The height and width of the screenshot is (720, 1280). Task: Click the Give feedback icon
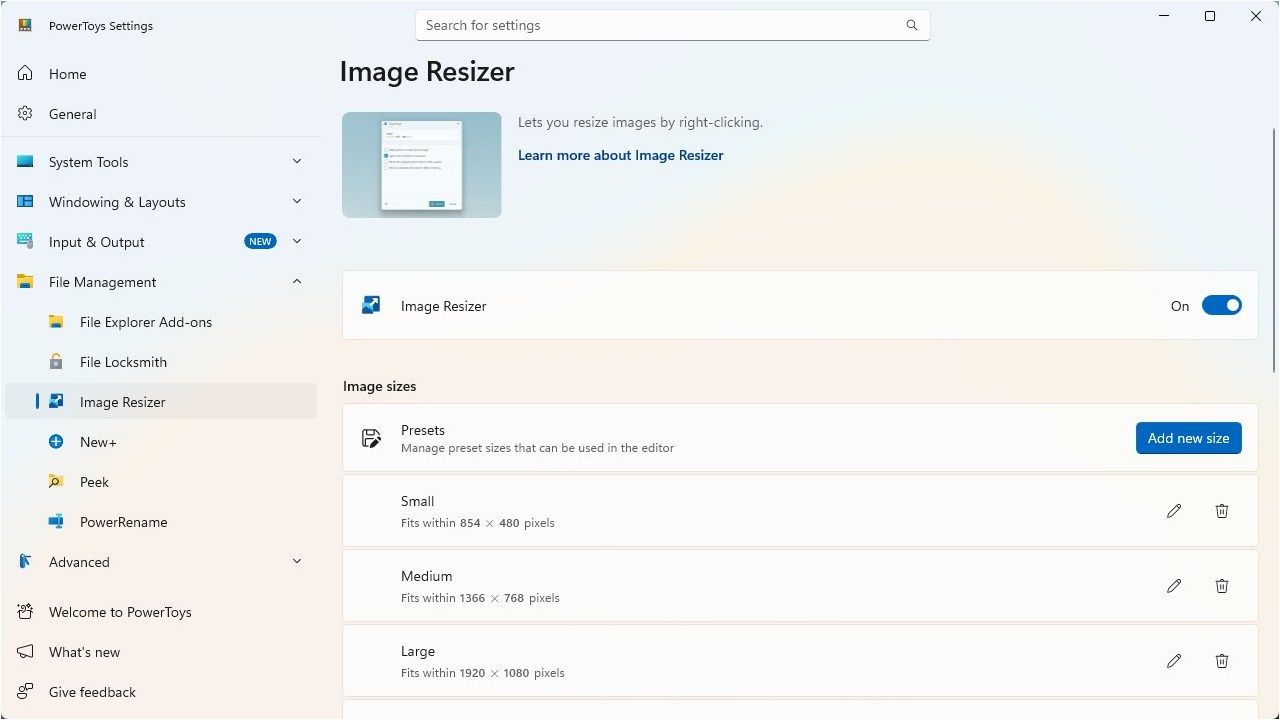(25, 692)
